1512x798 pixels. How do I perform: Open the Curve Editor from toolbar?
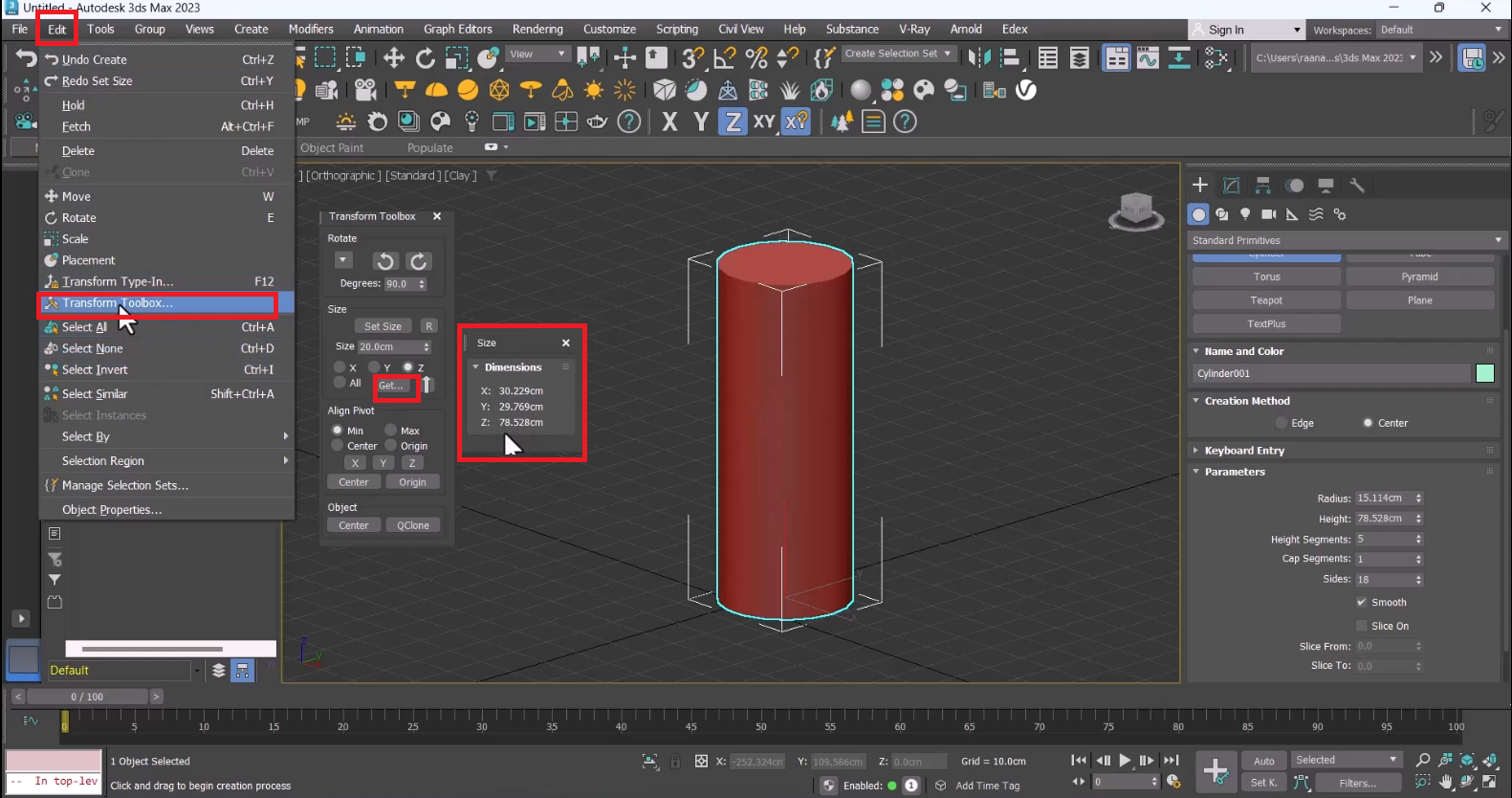[x=1148, y=58]
